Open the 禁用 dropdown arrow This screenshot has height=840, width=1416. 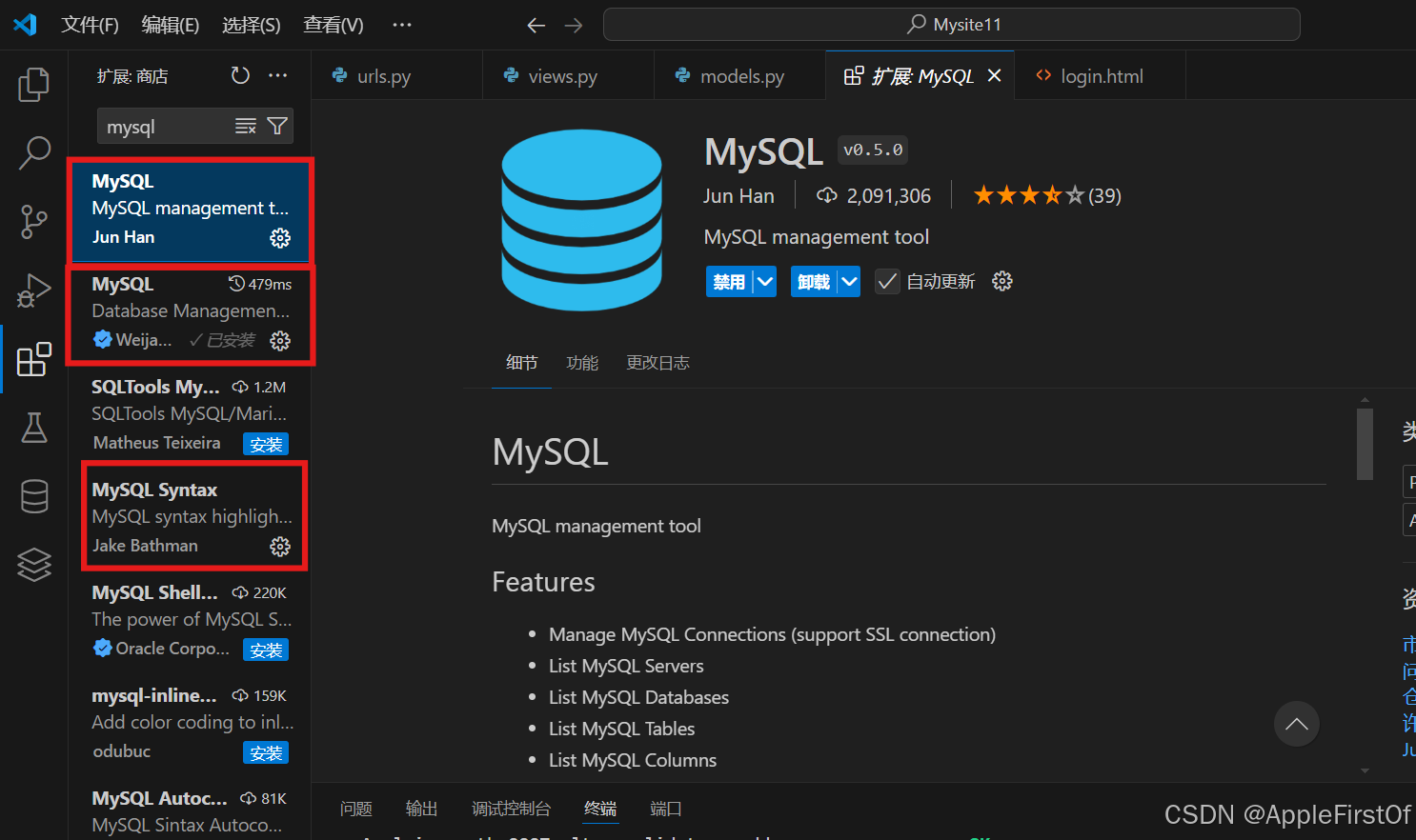[x=763, y=280]
